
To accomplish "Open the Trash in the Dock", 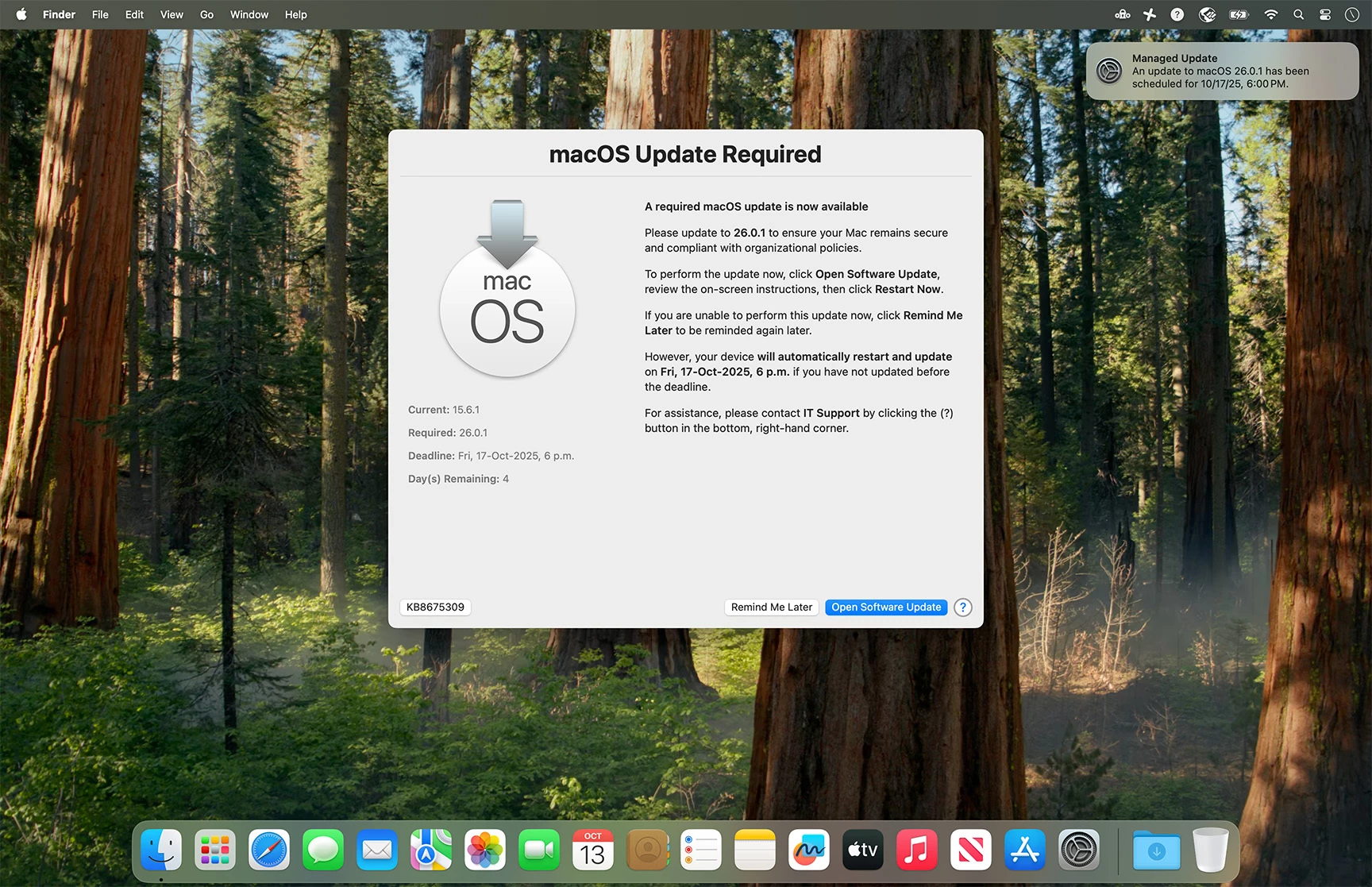I will 1211,850.
